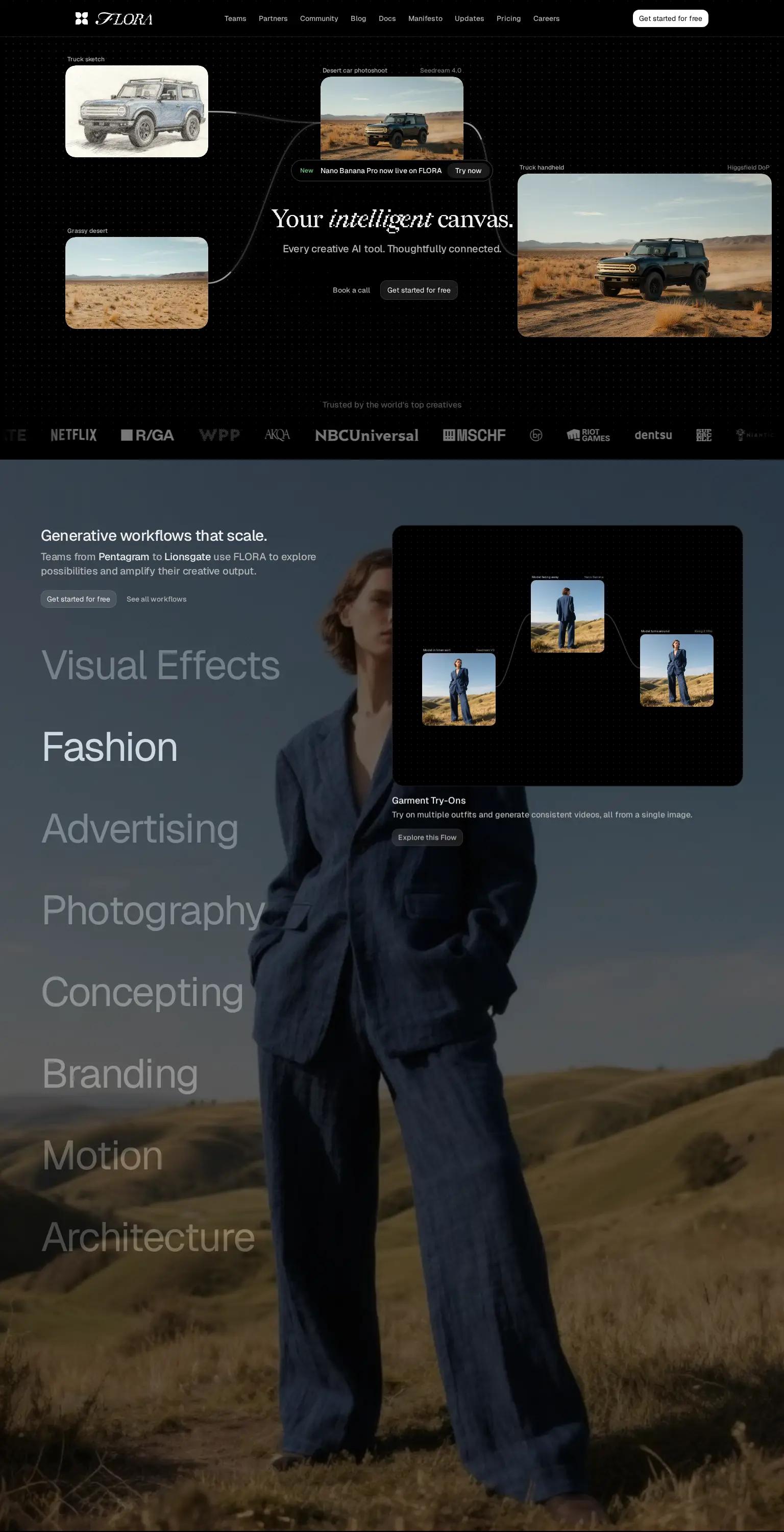Screen dimensions: 784x1532
Task: Select the Architecture category
Action: pos(149,1237)
